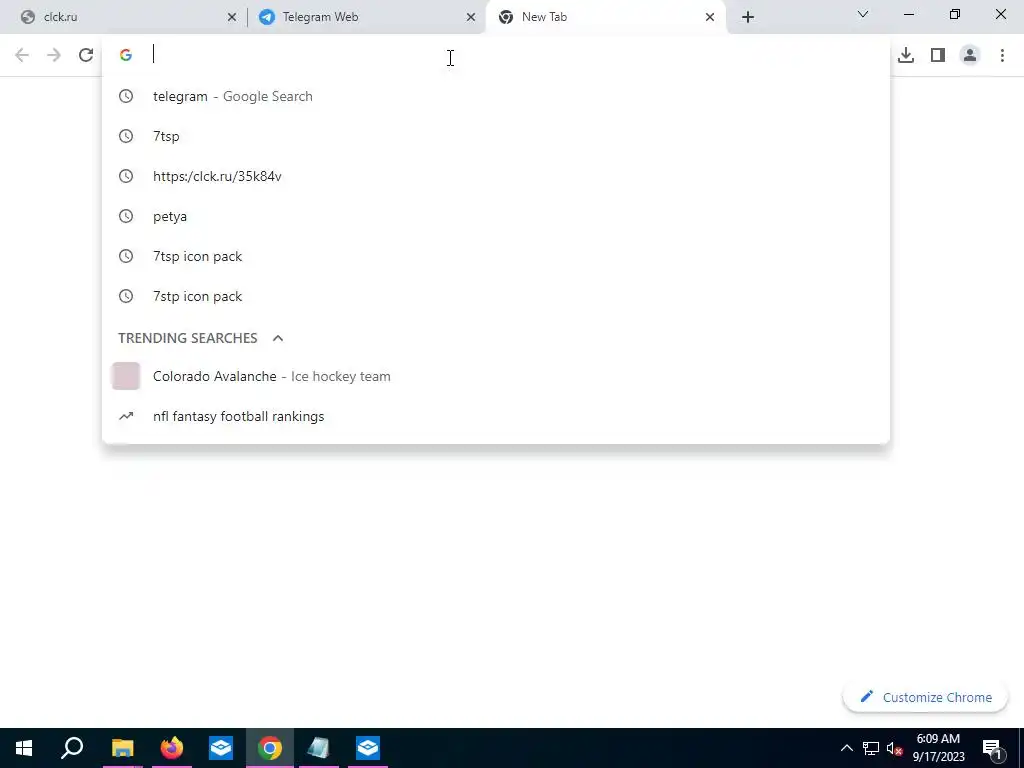Click clock icon beside telegram suggestion
This screenshot has width=1024, height=768.
tap(126, 97)
